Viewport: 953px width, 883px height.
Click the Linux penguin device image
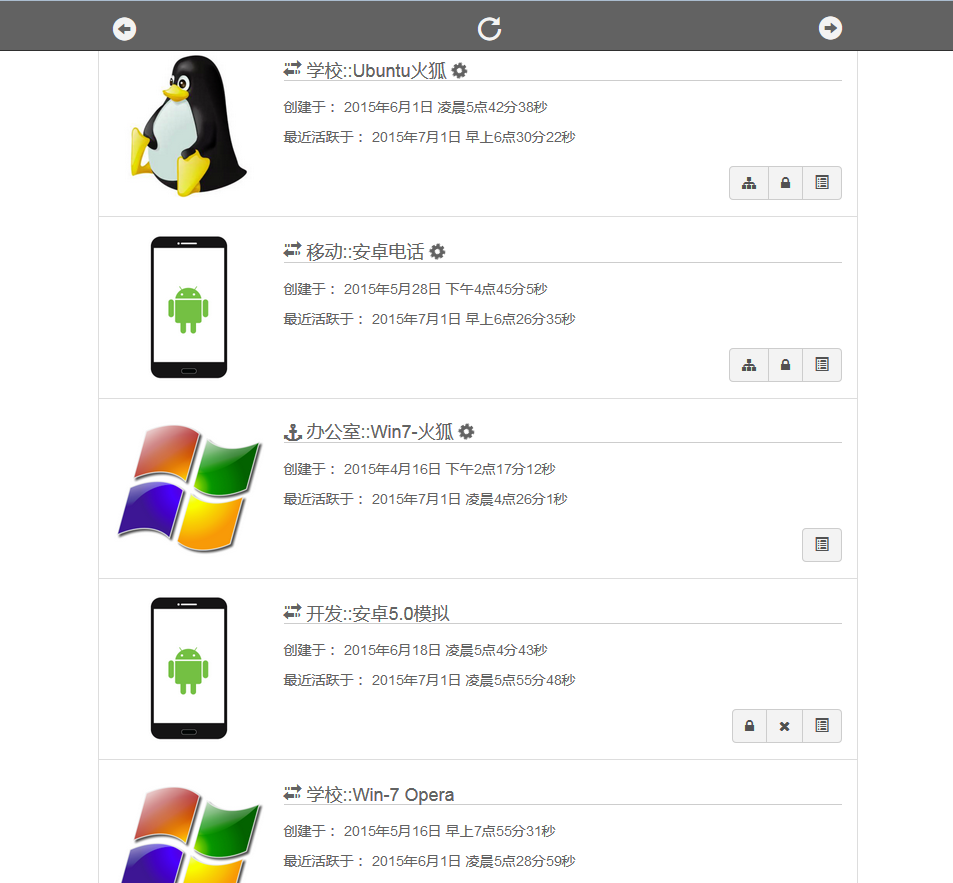187,125
